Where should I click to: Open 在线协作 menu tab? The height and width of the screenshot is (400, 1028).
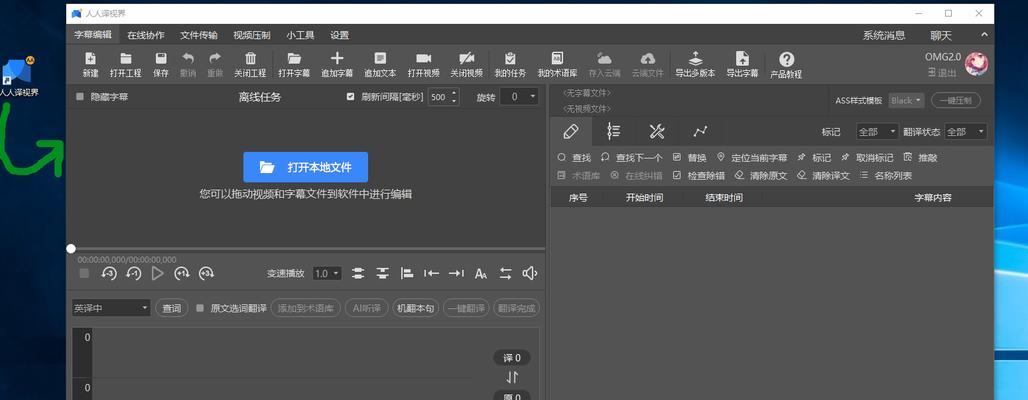pos(146,35)
